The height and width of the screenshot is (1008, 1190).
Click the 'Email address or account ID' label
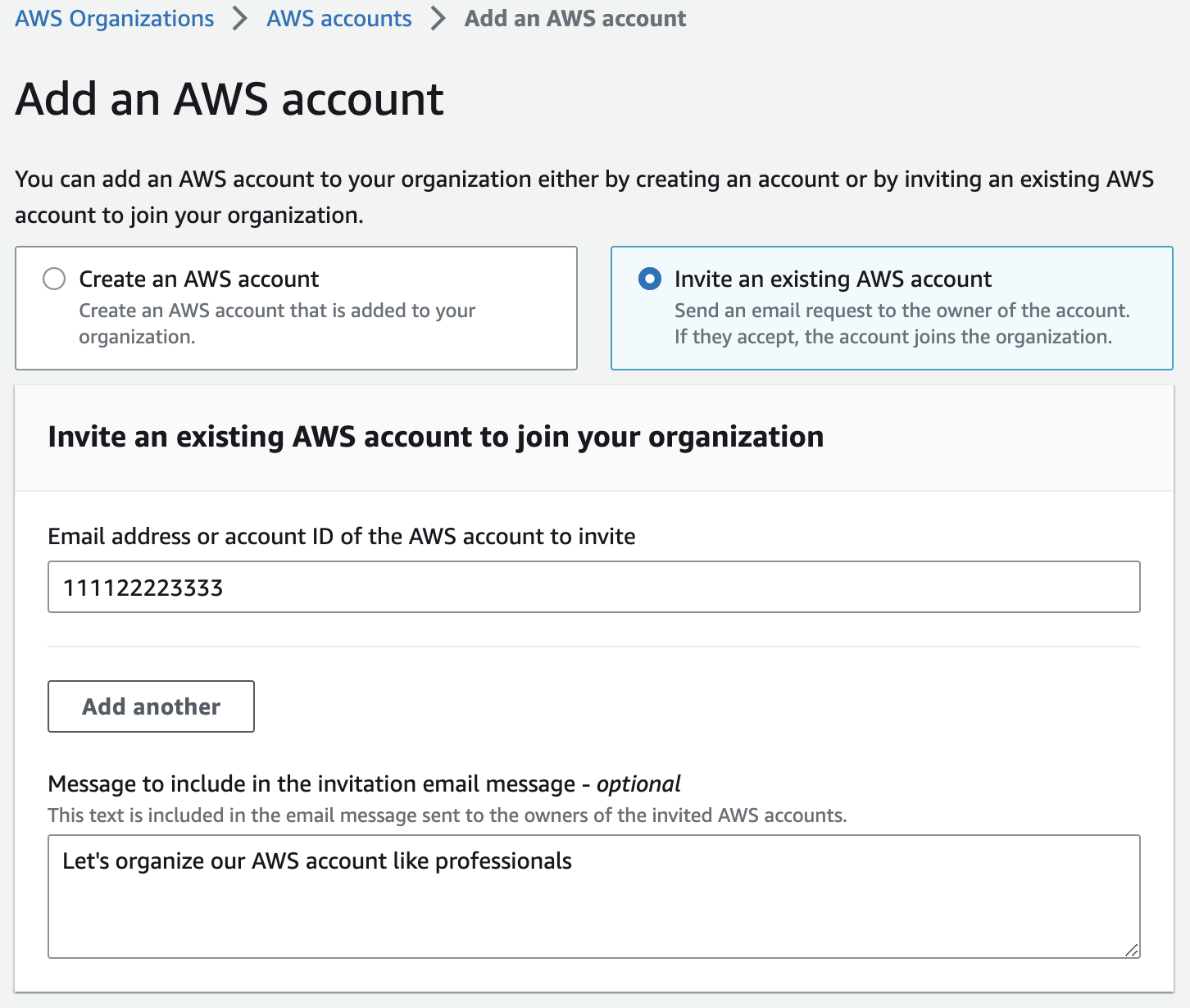(342, 536)
